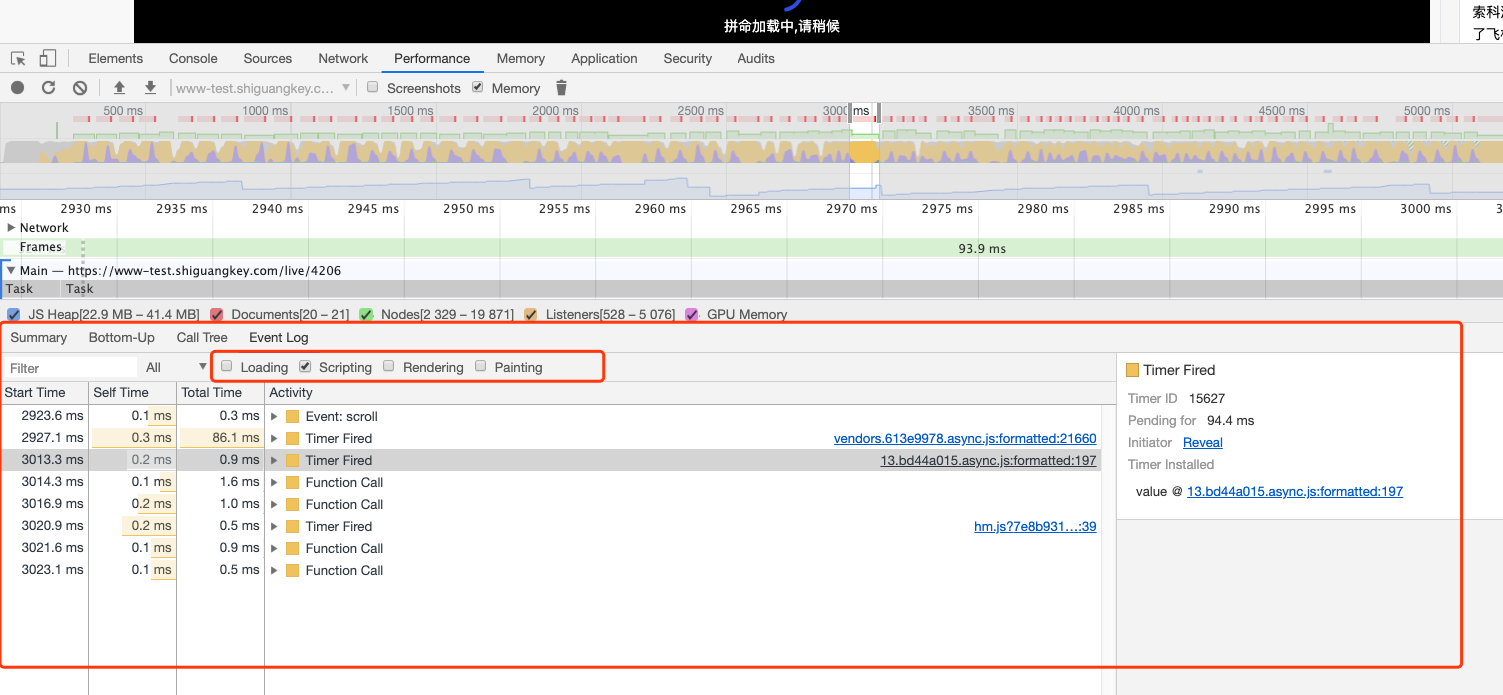Uncheck the Memory checkbox
Viewport: 1503px width, 695px height.
coord(477,87)
